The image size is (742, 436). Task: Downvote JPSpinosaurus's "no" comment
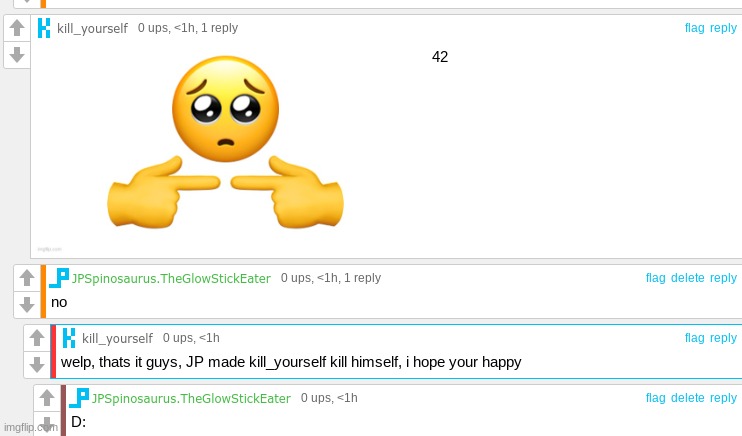click(x=27, y=304)
